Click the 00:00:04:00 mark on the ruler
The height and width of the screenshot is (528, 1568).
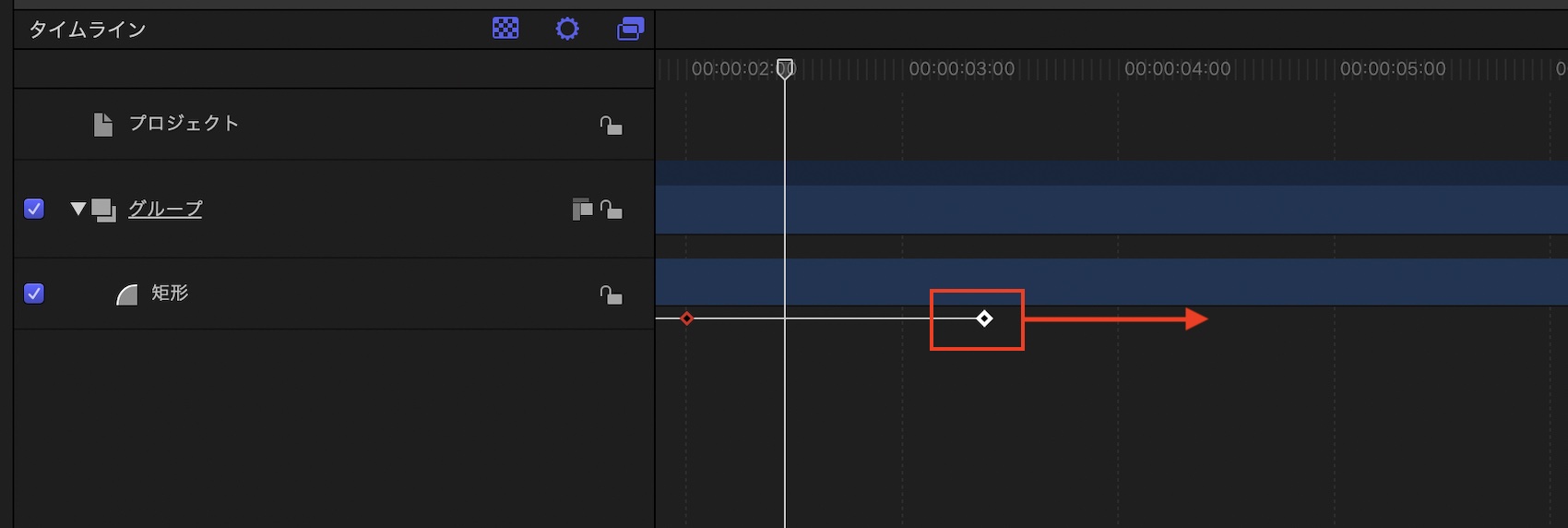[x=1177, y=69]
